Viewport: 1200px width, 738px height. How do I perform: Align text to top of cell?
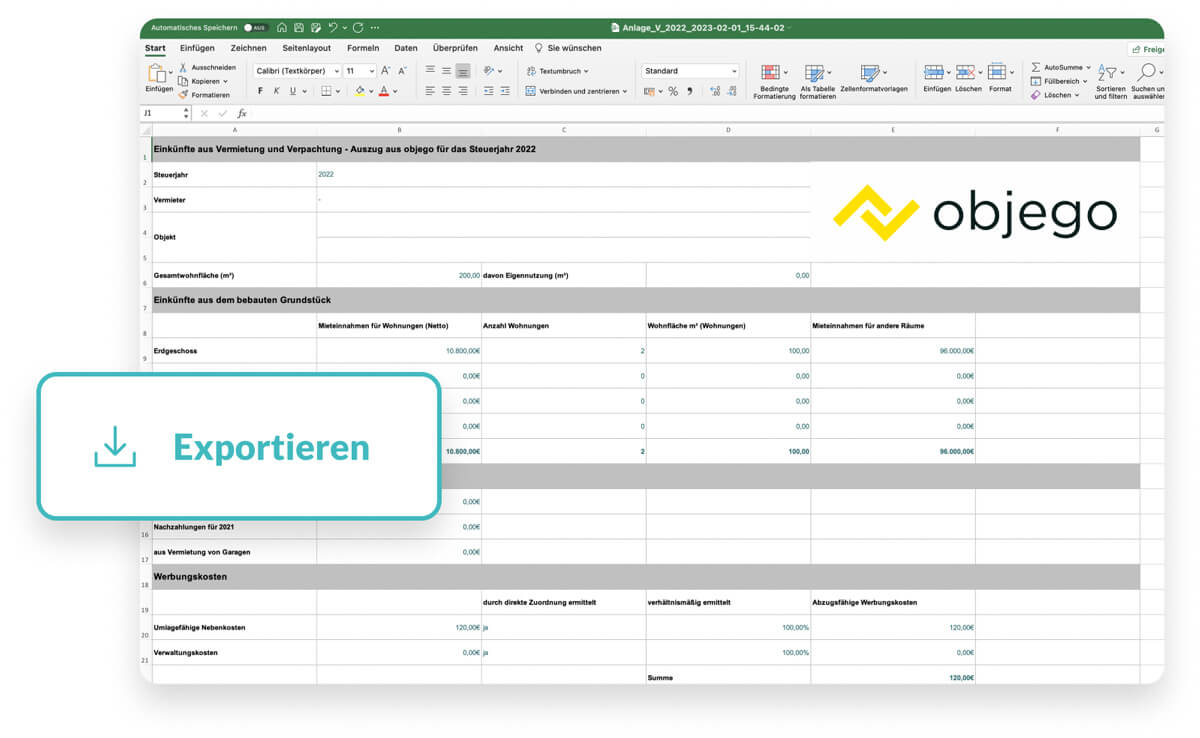(x=430, y=71)
